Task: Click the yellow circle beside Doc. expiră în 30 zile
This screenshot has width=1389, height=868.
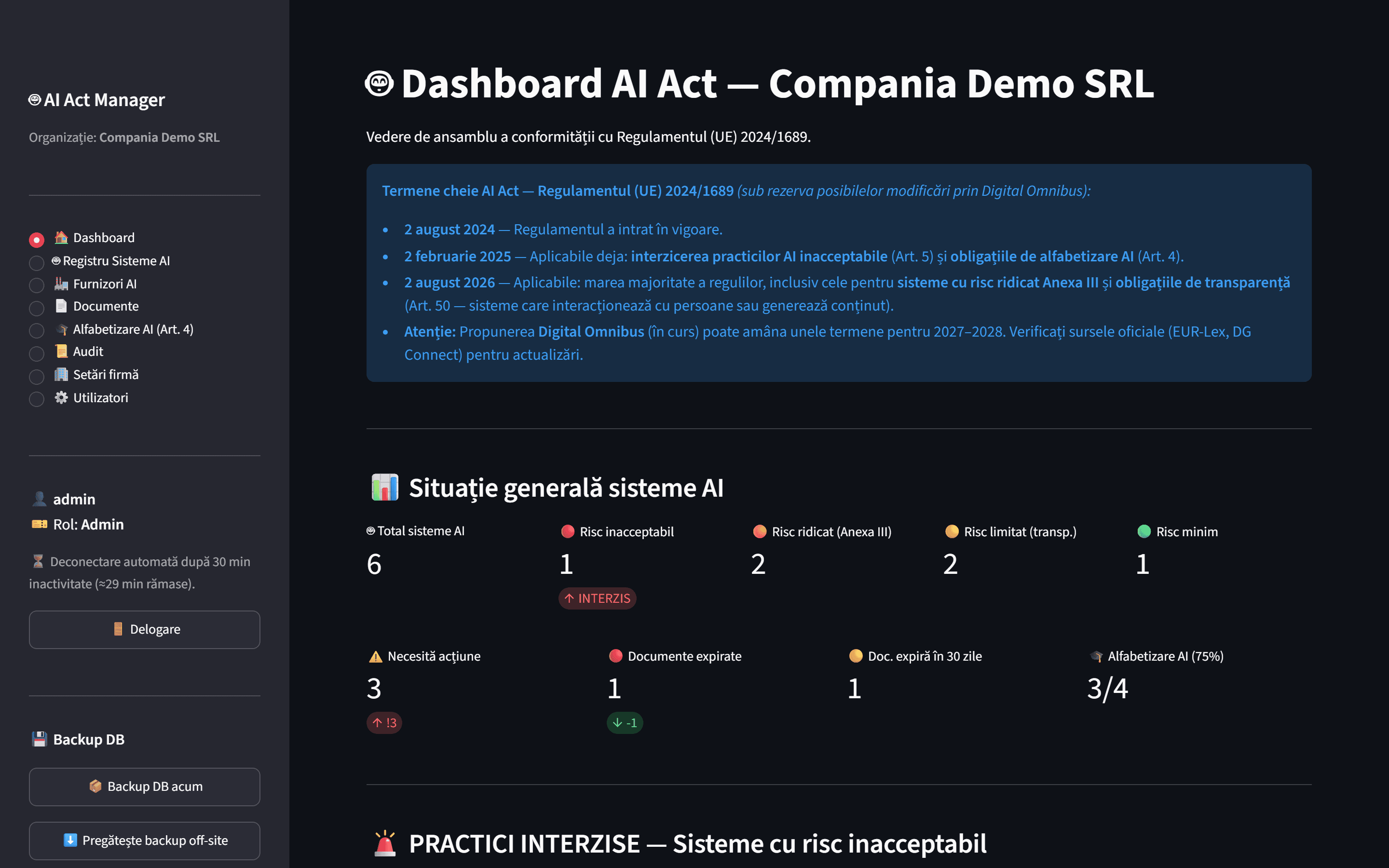Action: [856, 656]
